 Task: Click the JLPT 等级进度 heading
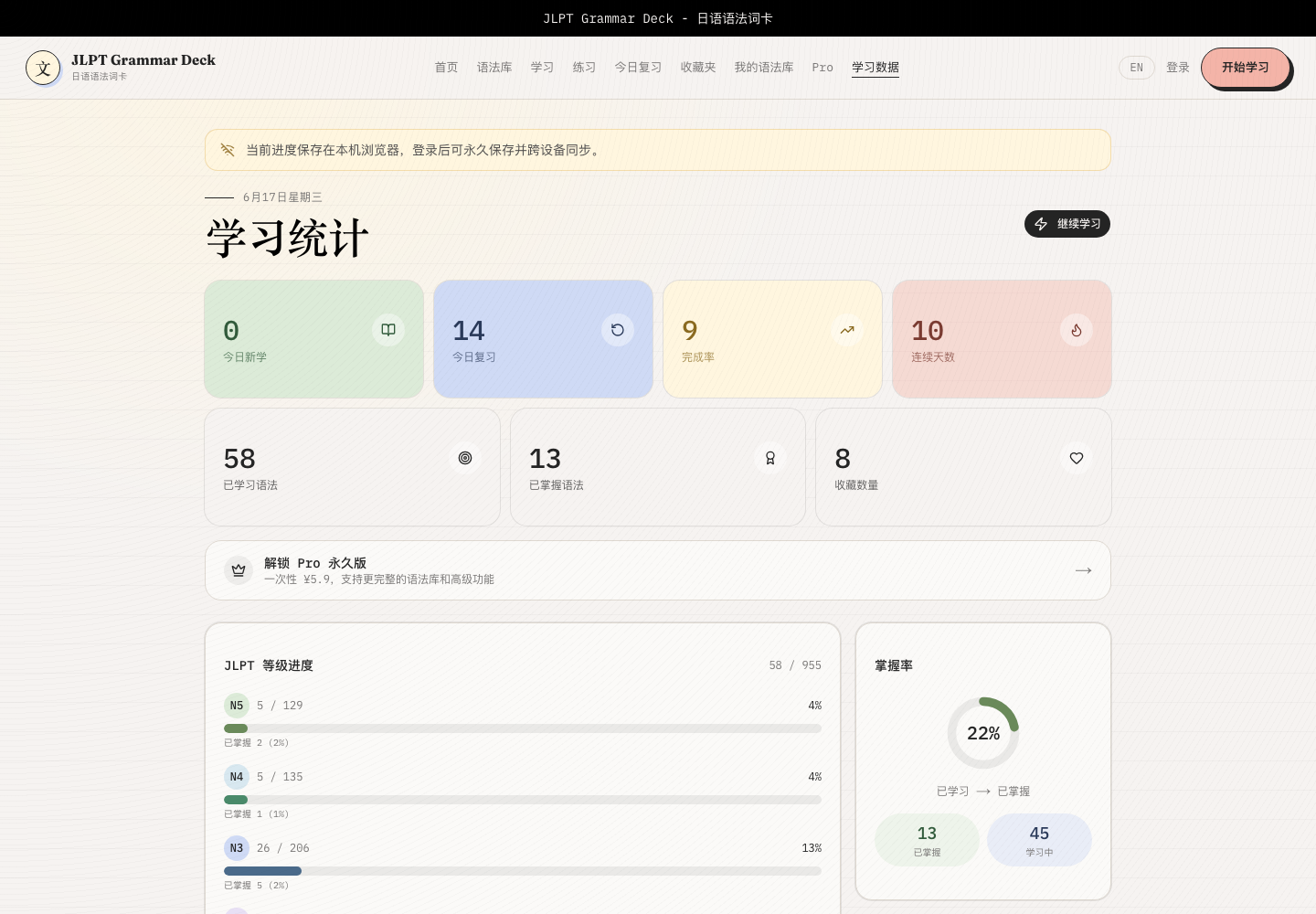click(269, 665)
